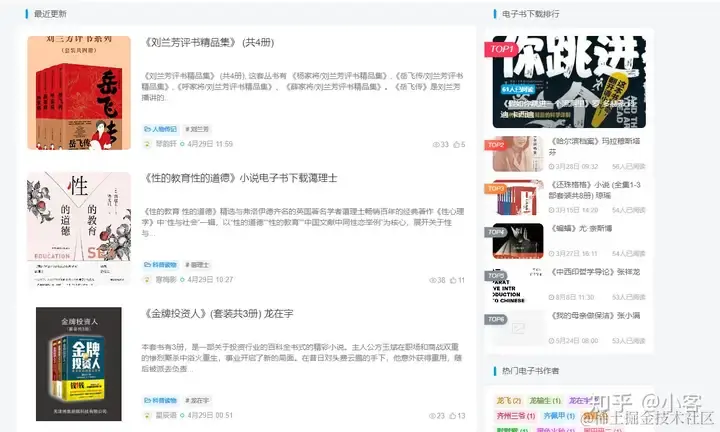Open the 刘兰芳评书精品集 cover thumbnail
The width and height of the screenshot is (720, 432).
(x=79, y=93)
